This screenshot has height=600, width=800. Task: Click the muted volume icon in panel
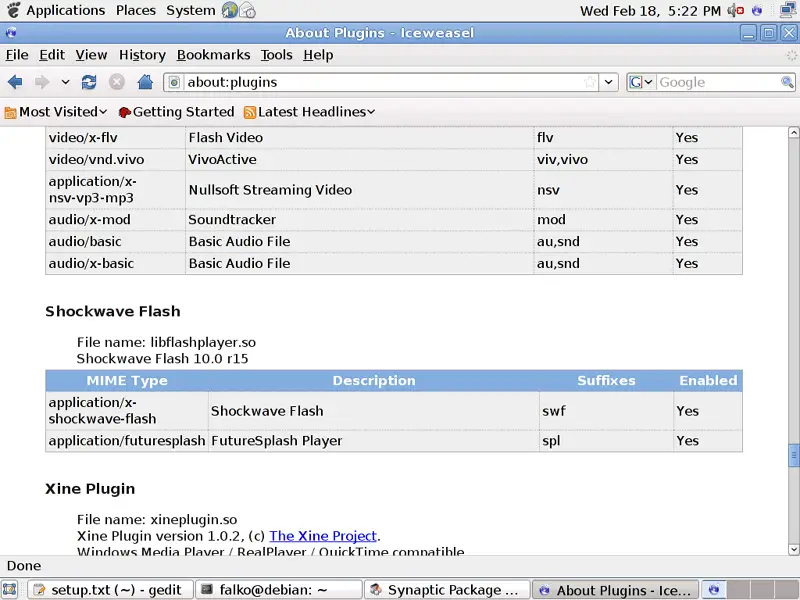(736, 10)
